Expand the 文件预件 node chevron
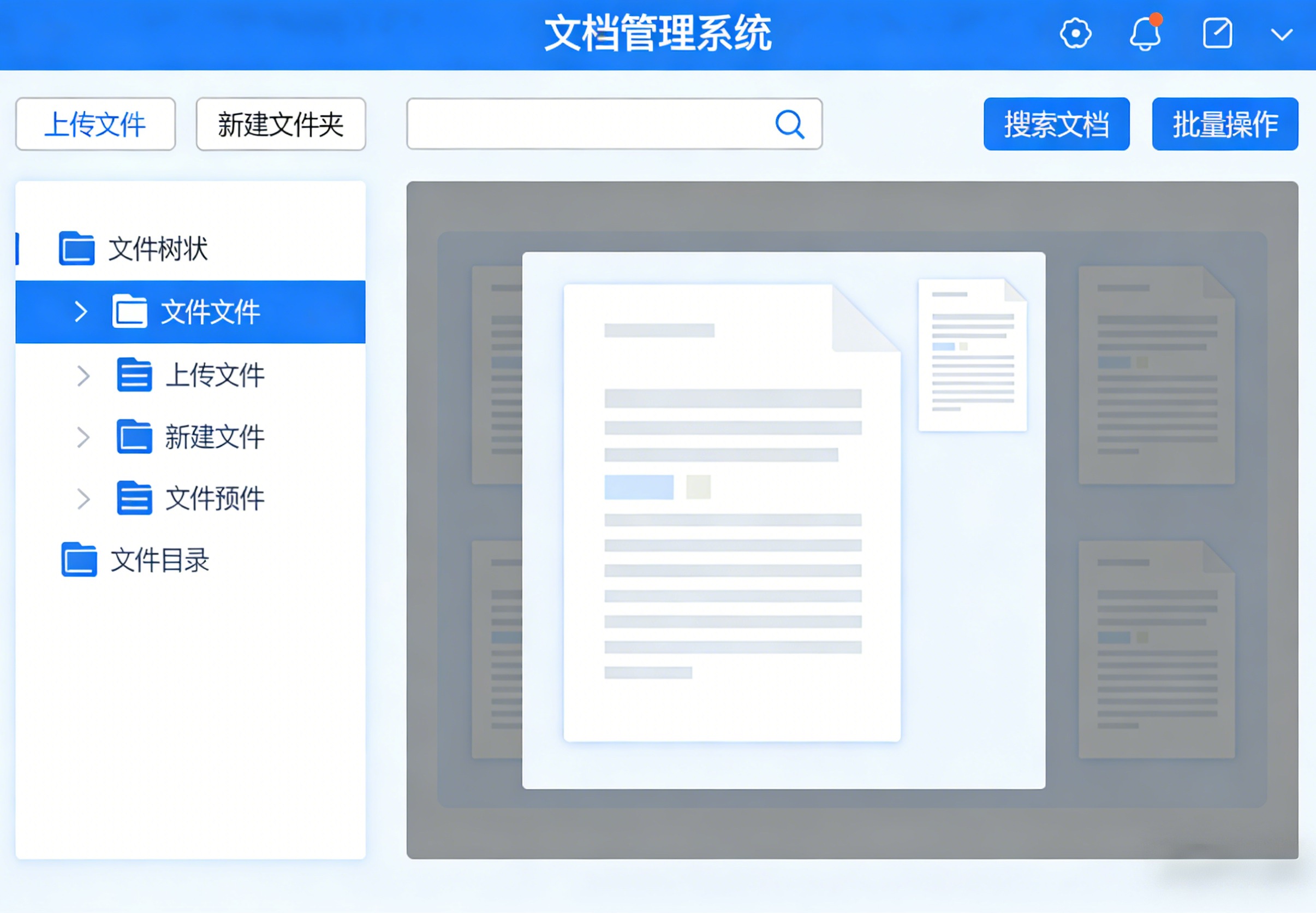 tap(84, 499)
